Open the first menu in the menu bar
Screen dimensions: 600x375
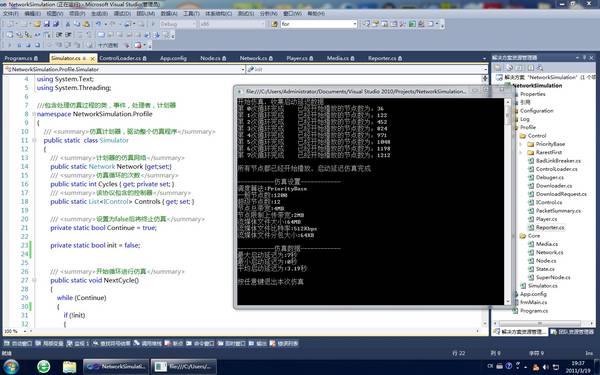coord(11,13)
